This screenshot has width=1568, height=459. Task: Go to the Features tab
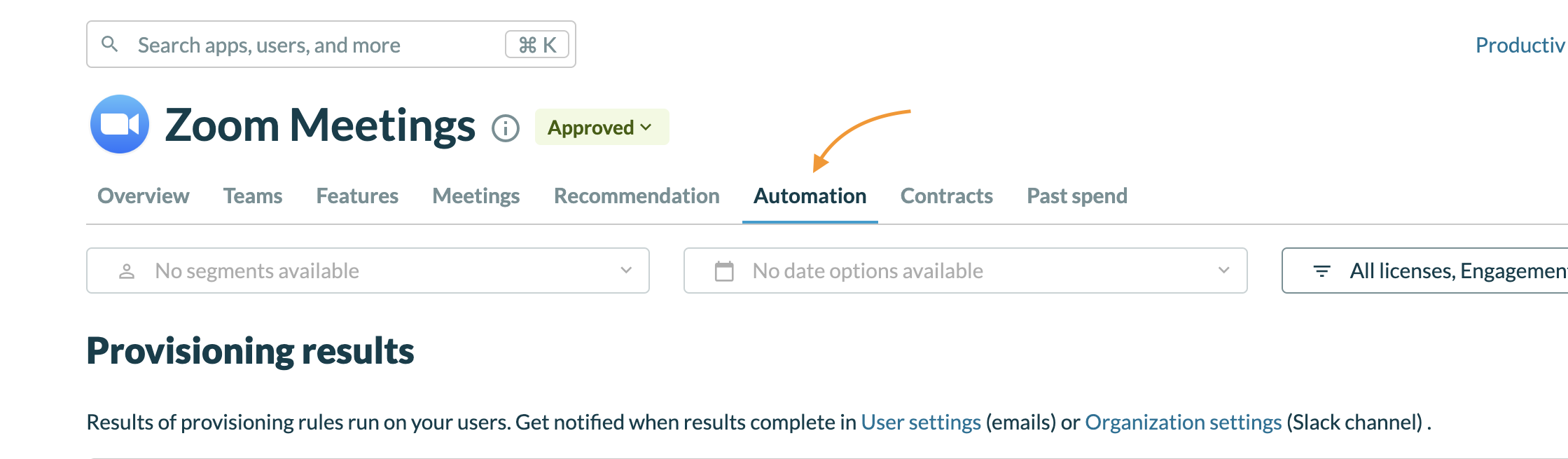357,196
